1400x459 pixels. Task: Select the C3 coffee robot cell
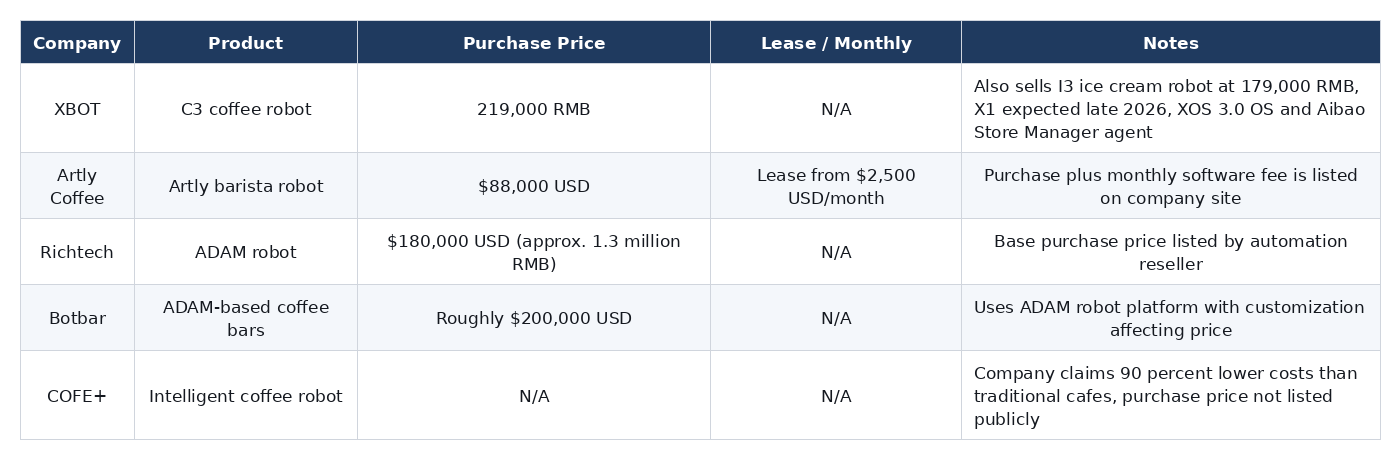[x=246, y=109]
